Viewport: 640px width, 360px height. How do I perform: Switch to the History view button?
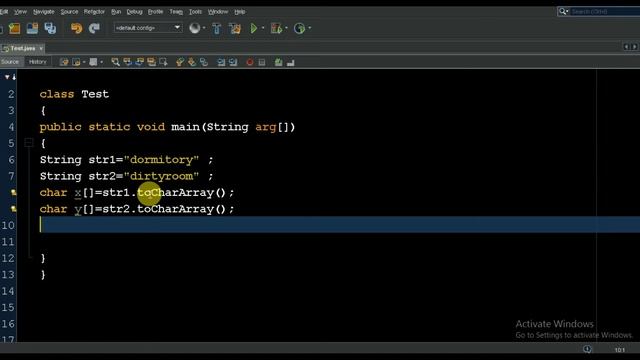pyautogui.click(x=38, y=62)
